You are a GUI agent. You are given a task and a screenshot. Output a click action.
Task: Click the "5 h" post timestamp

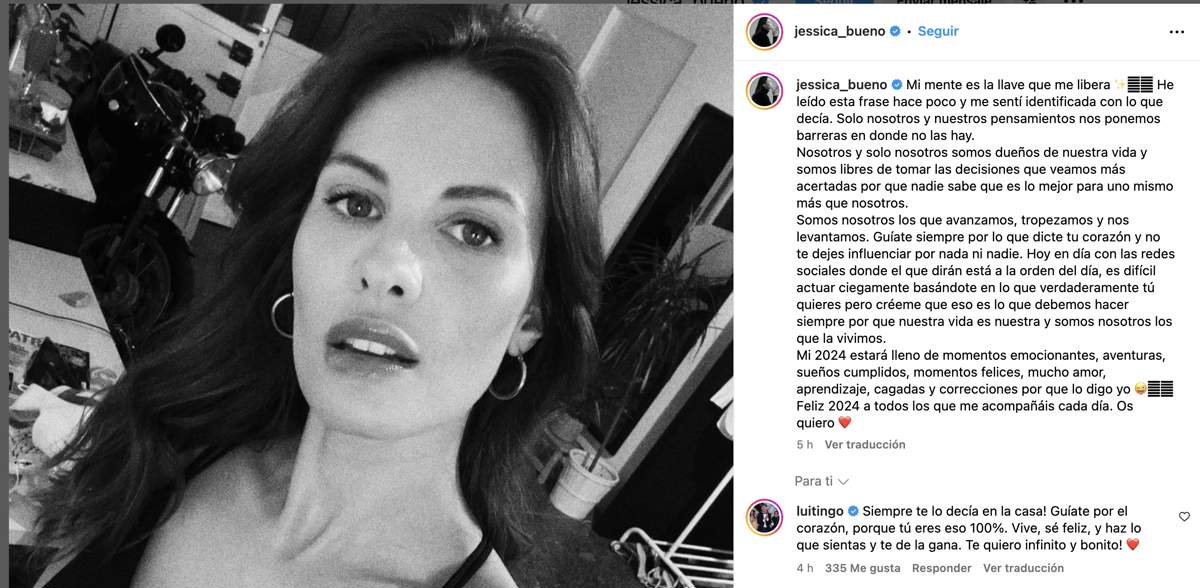pos(804,444)
